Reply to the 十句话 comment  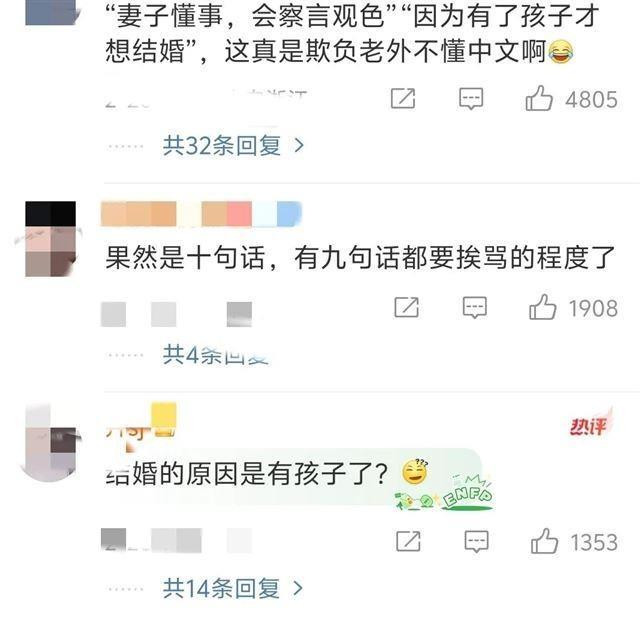click(x=474, y=307)
